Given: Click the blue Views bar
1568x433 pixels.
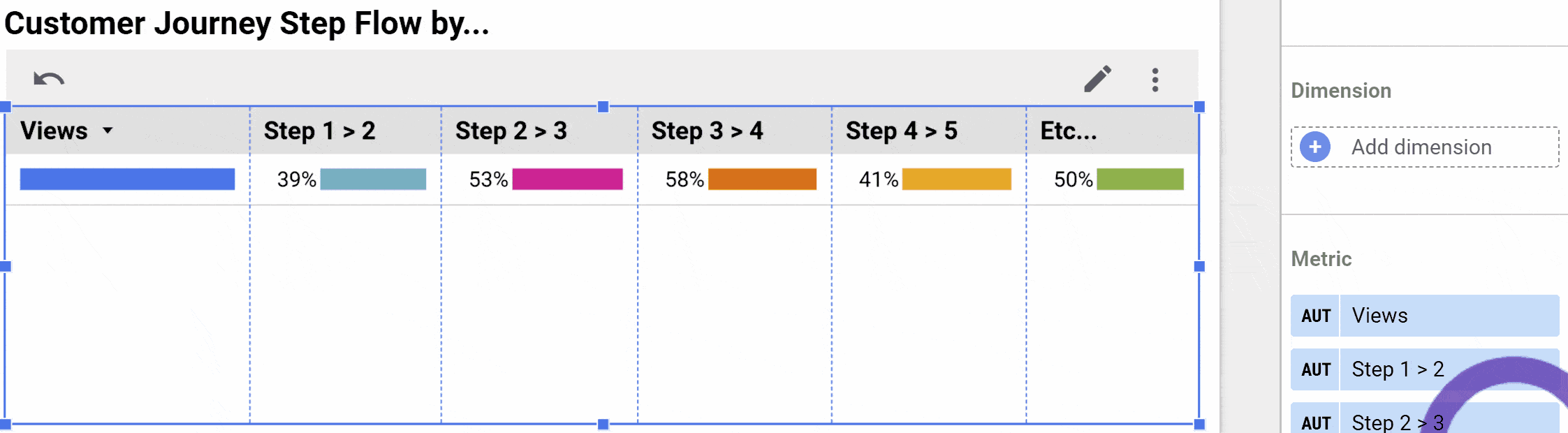Looking at the screenshot, I should pyautogui.click(x=127, y=179).
